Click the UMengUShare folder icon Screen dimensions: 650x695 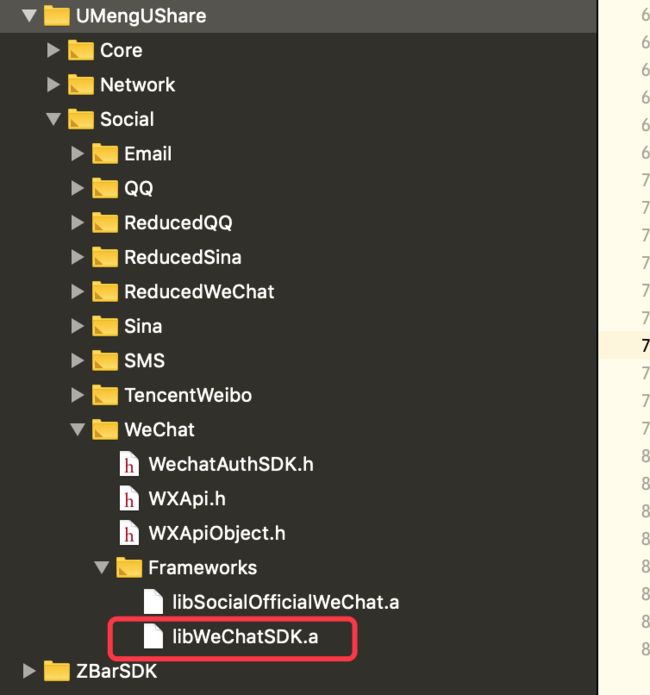(x=57, y=16)
